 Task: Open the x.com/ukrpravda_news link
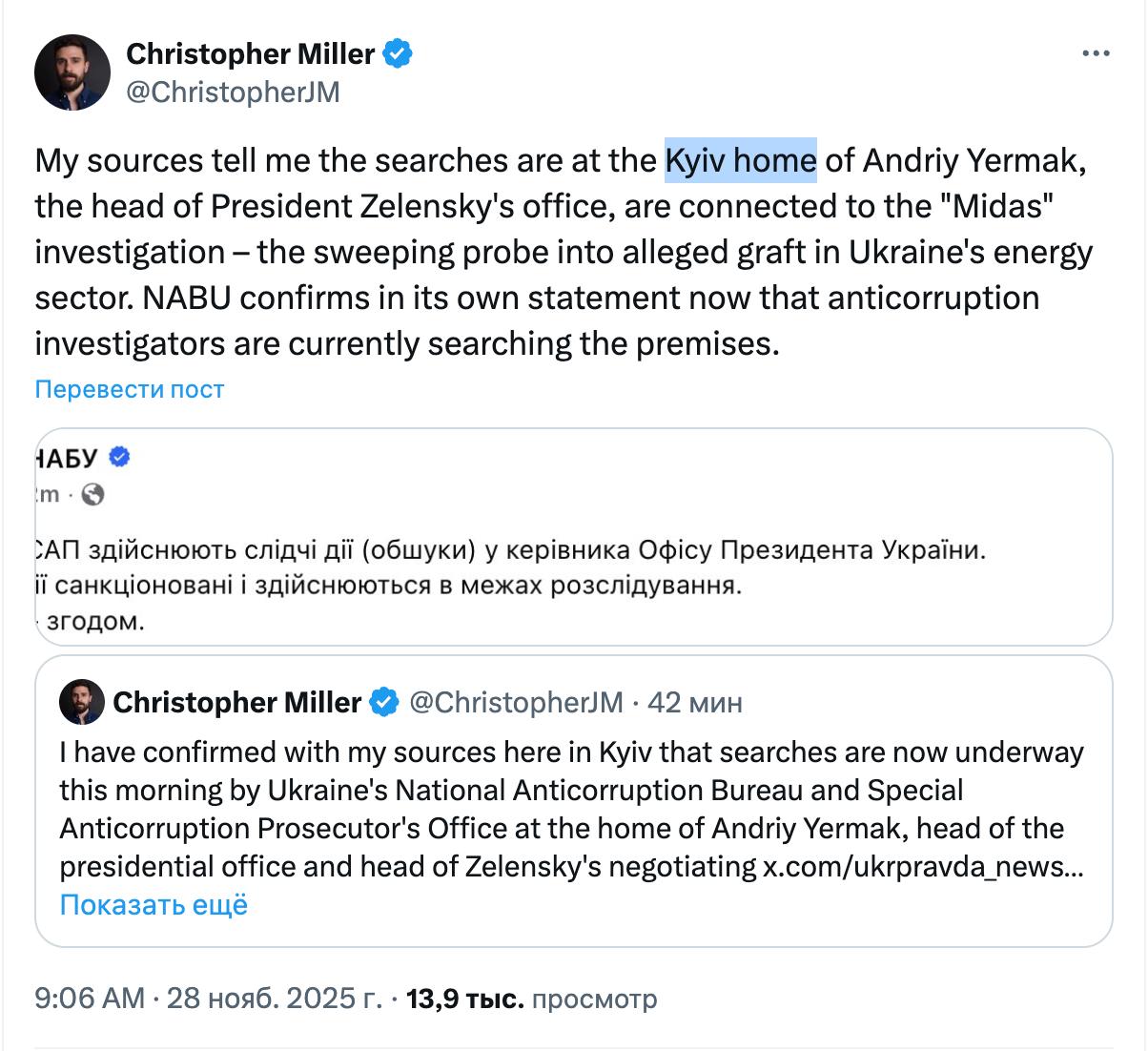click(922, 867)
